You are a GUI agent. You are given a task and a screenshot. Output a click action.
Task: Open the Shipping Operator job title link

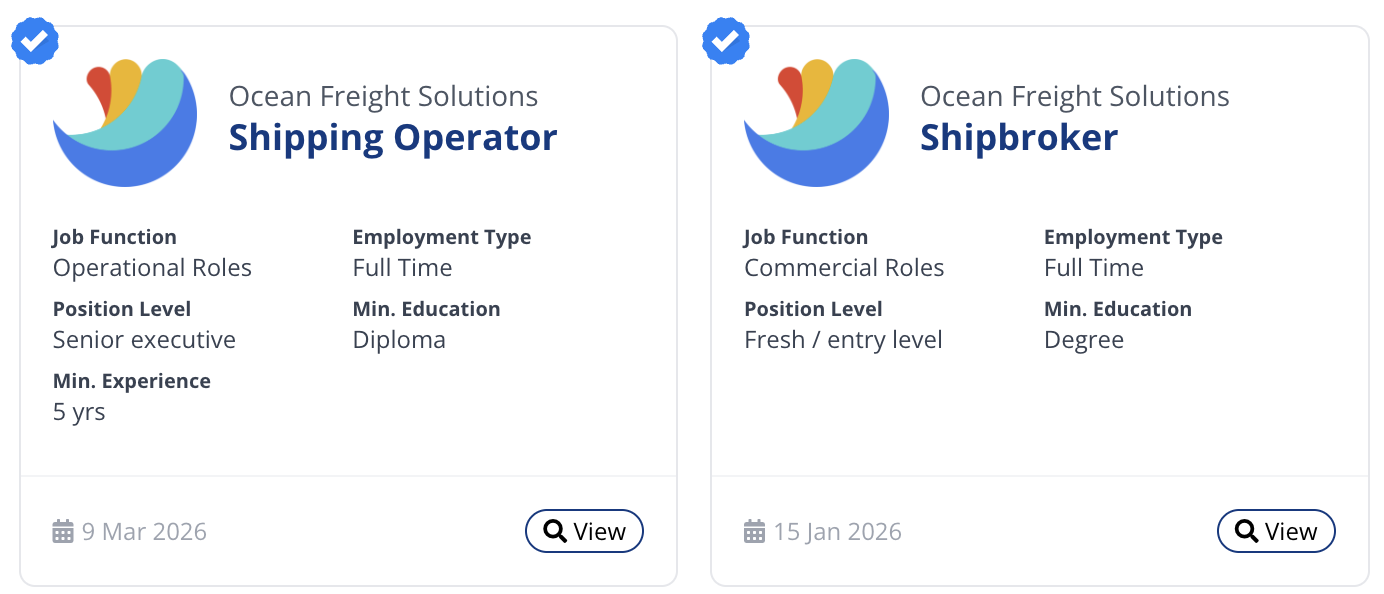coord(393,137)
